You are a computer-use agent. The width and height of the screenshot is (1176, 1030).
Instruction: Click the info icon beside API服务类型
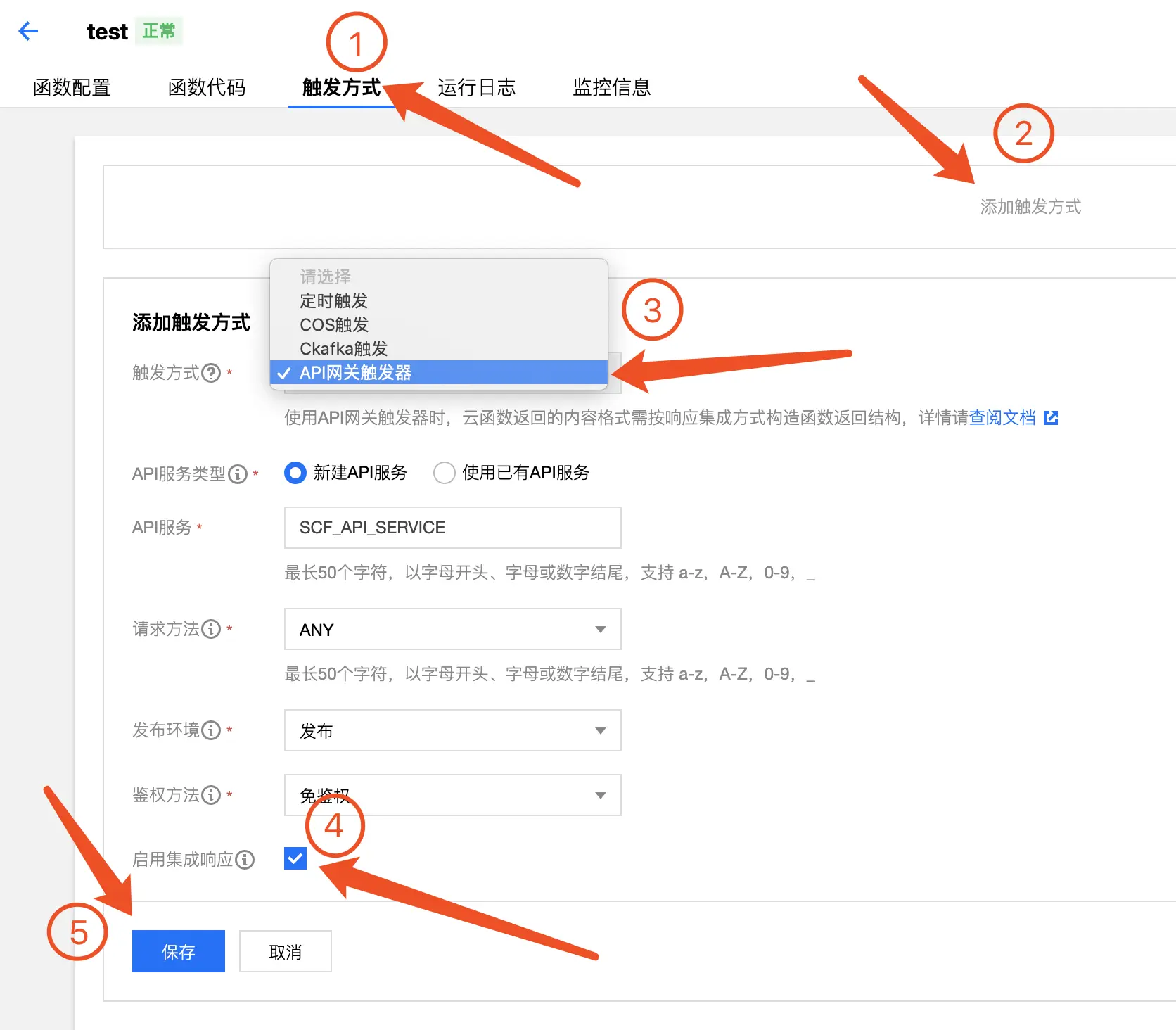(x=239, y=473)
